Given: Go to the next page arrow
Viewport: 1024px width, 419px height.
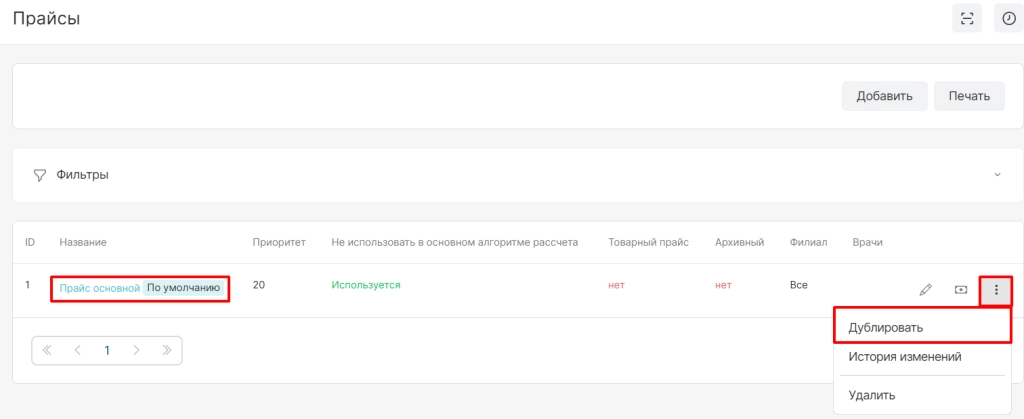Looking at the screenshot, I should [x=136, y=351].
